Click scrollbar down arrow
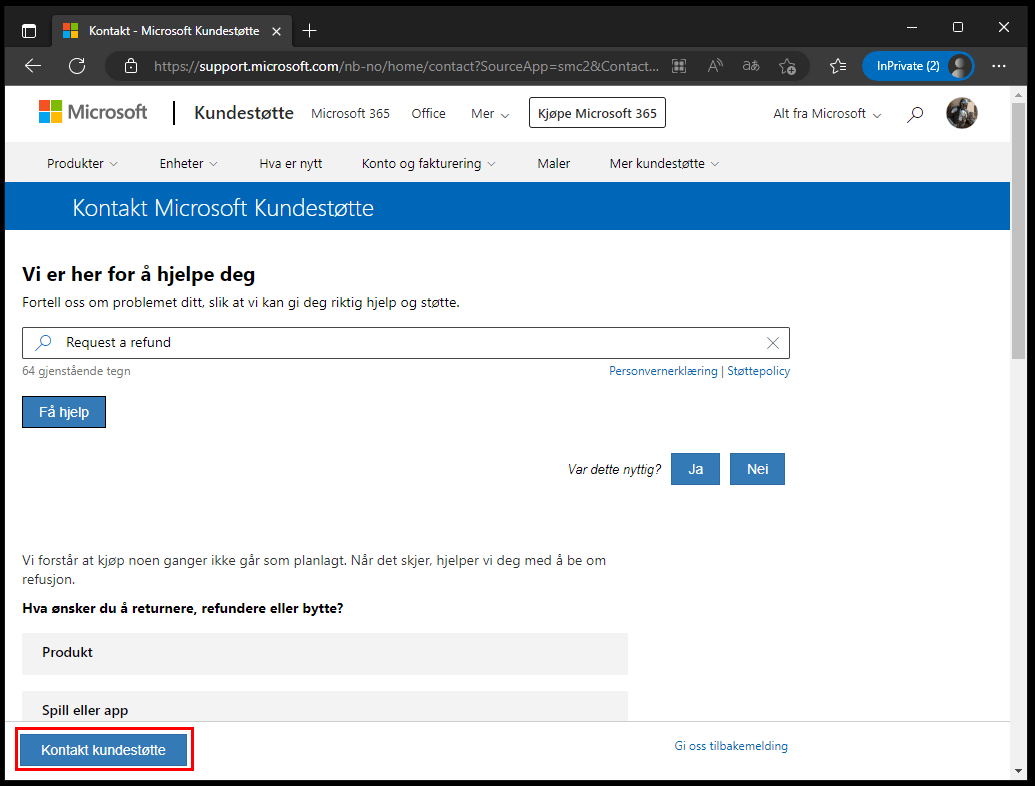1035x786 pixels. click(1018, 771)
